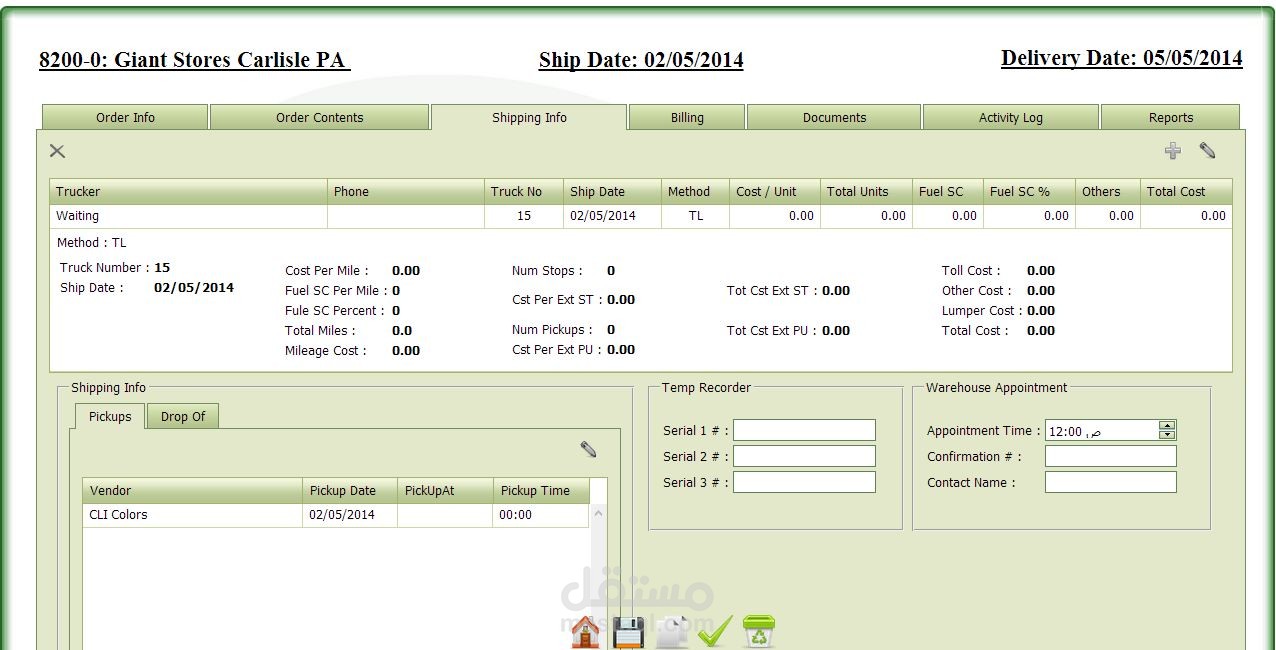Switch to the Billing tab
1276x650 pixels.
click(687, 117)
